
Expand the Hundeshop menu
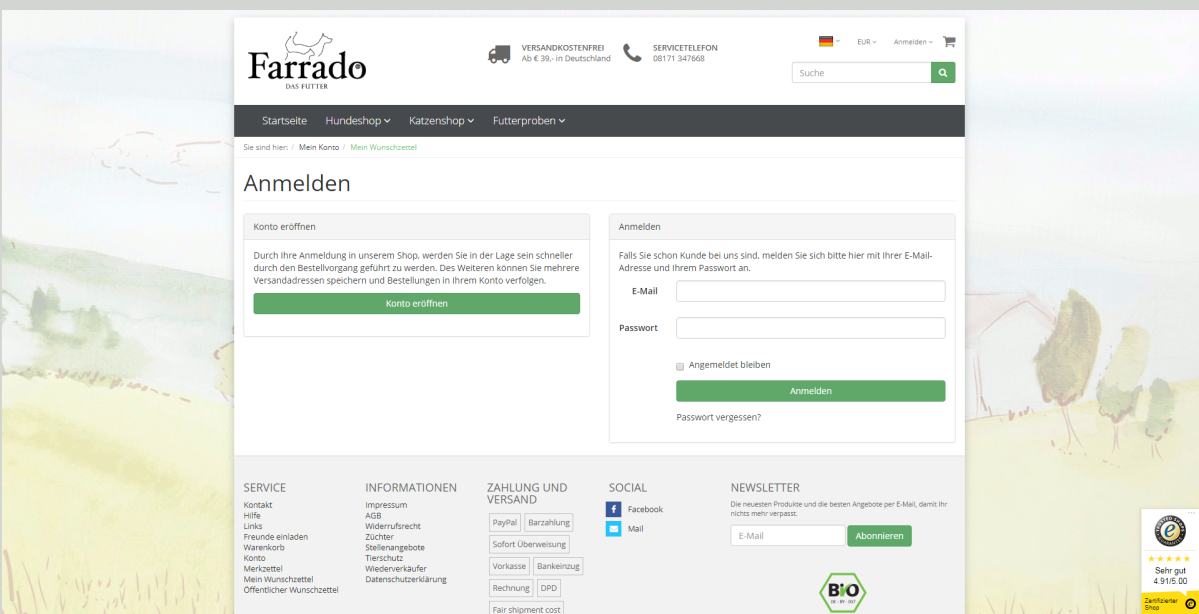pos(358,121)
